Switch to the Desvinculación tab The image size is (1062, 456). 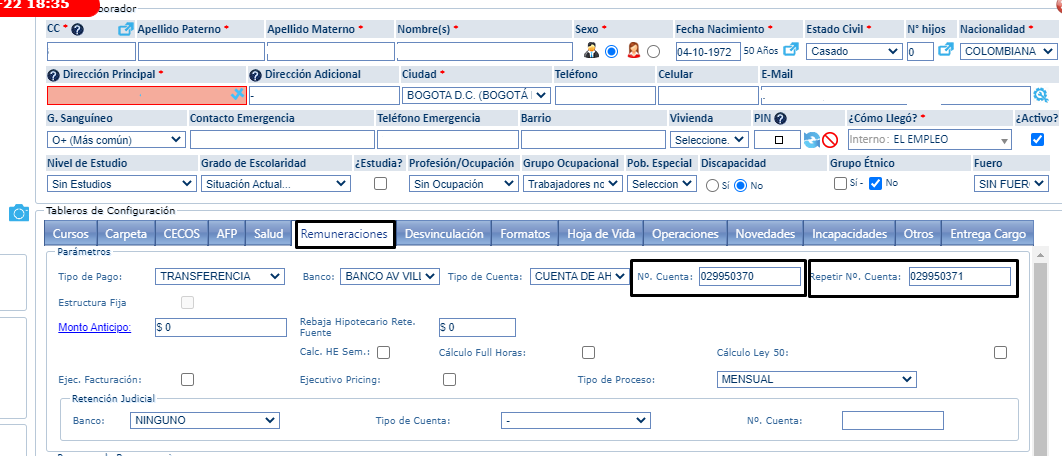point(444,234)
